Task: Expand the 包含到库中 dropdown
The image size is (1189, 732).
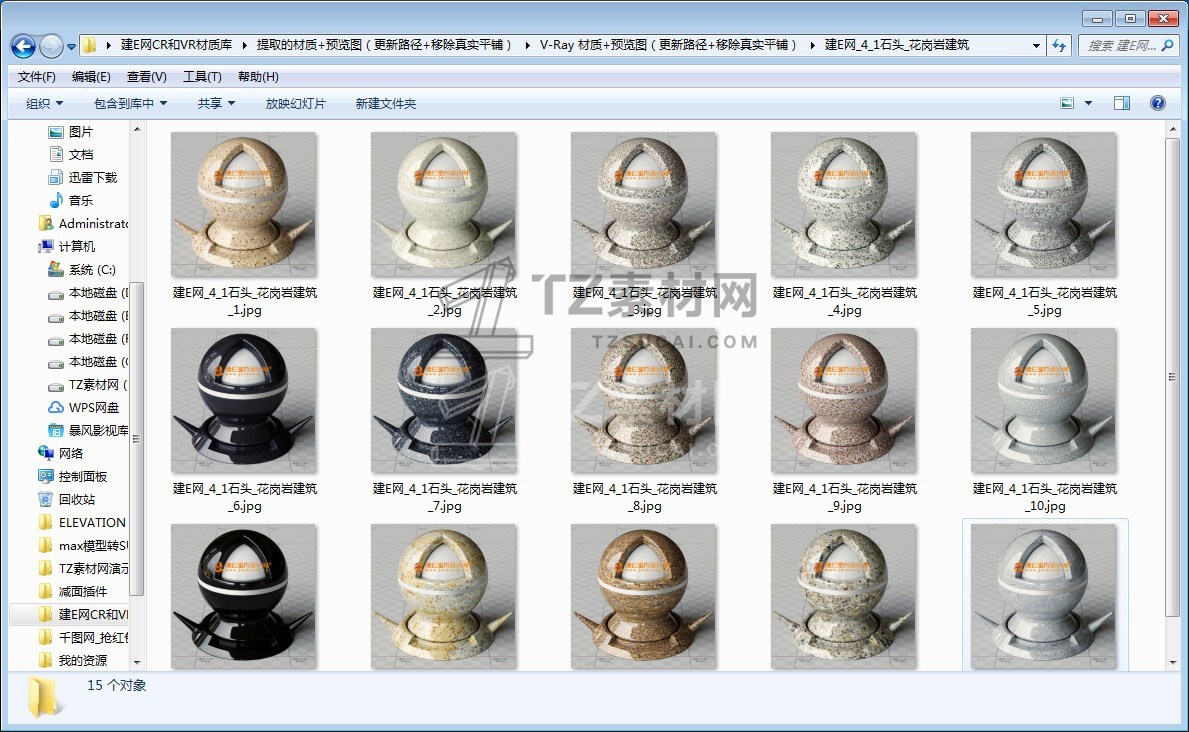Action: 130,103
